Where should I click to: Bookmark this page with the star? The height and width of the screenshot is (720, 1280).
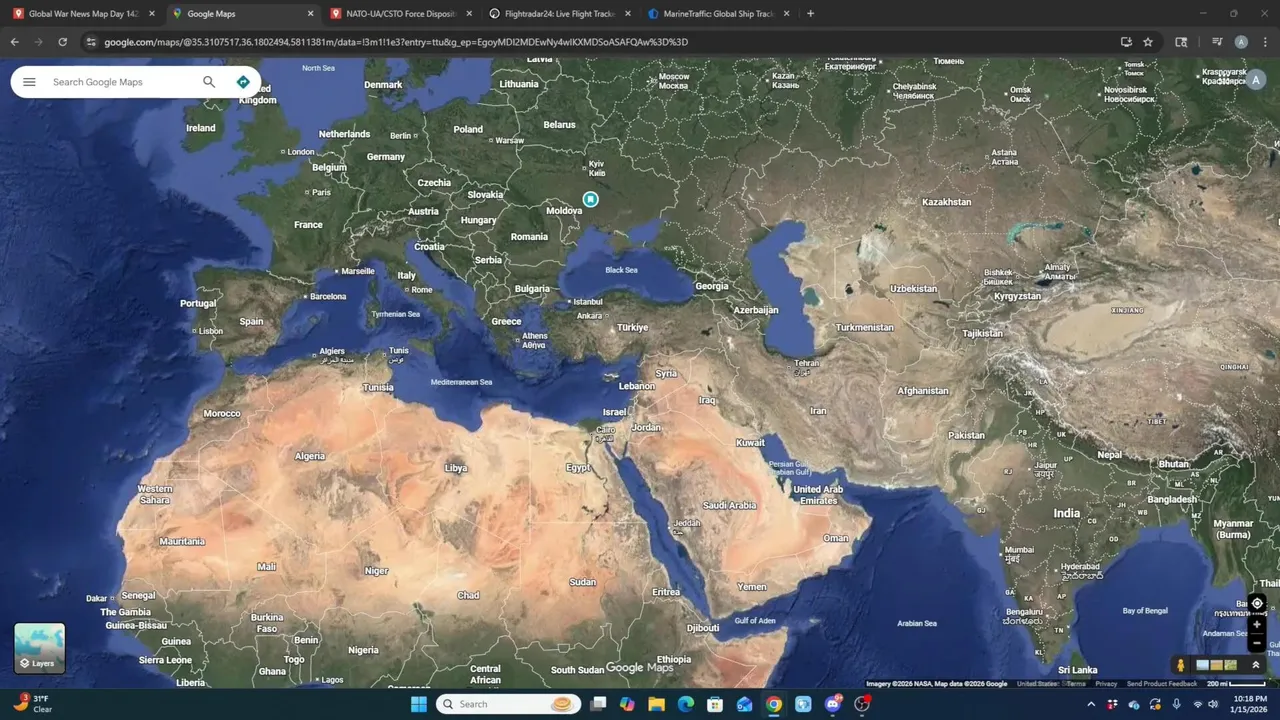(x=1148, y=42)
